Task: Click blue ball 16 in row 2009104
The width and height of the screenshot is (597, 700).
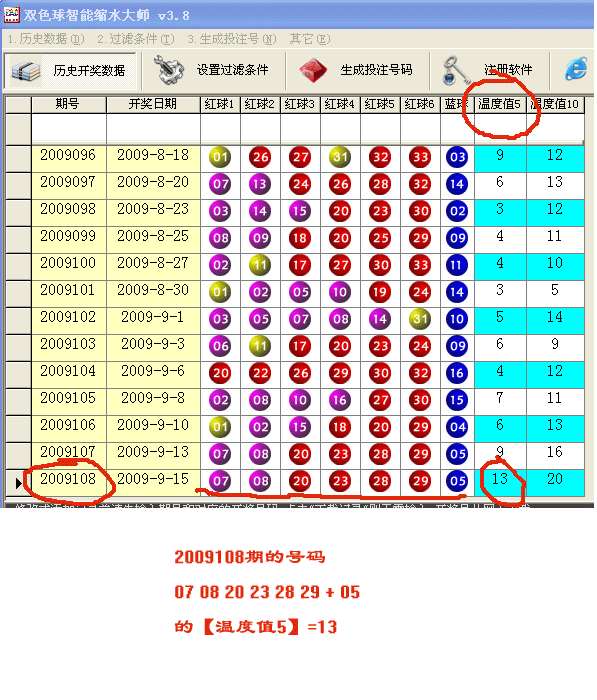Action: (x=457, y=373)
